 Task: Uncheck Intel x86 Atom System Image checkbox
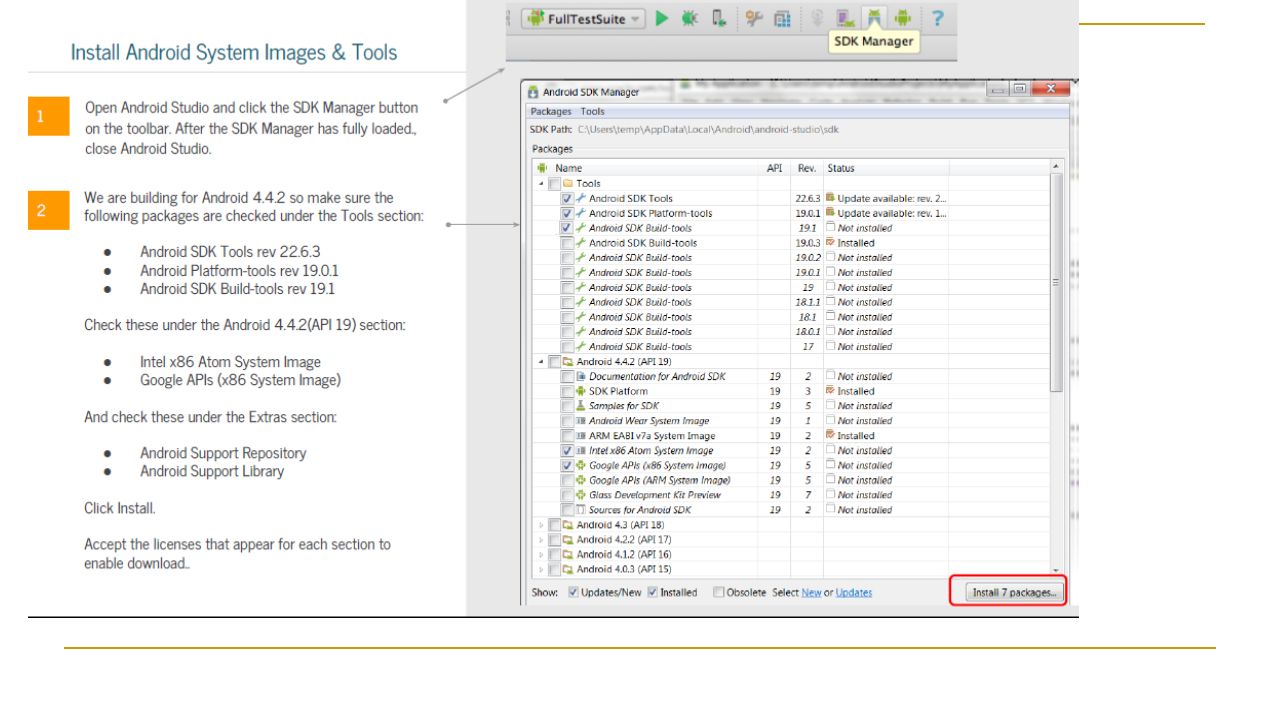point(568,451)
